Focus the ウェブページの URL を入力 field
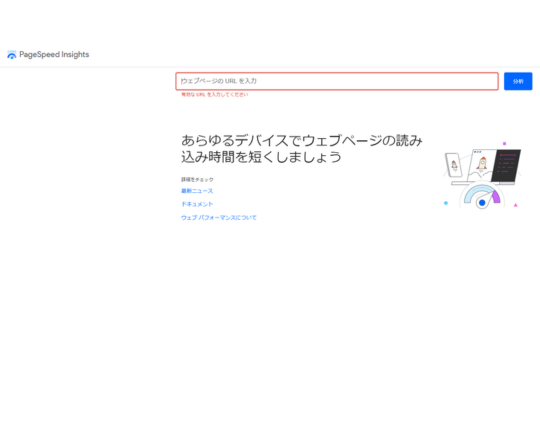This screenshot has height=430, width=540. tap(337, 81)
